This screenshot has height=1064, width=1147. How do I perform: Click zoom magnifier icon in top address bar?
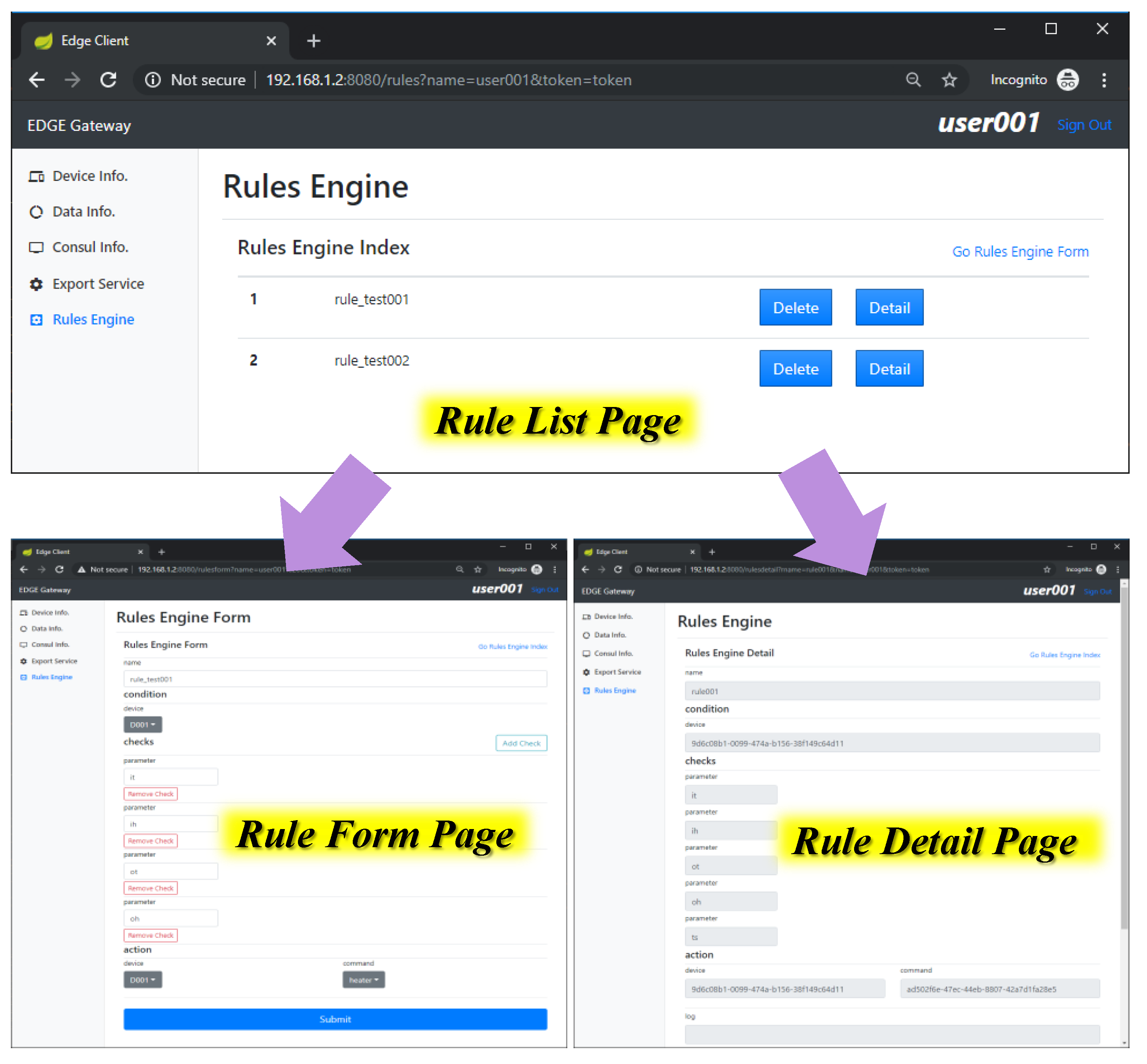[913, 79]
